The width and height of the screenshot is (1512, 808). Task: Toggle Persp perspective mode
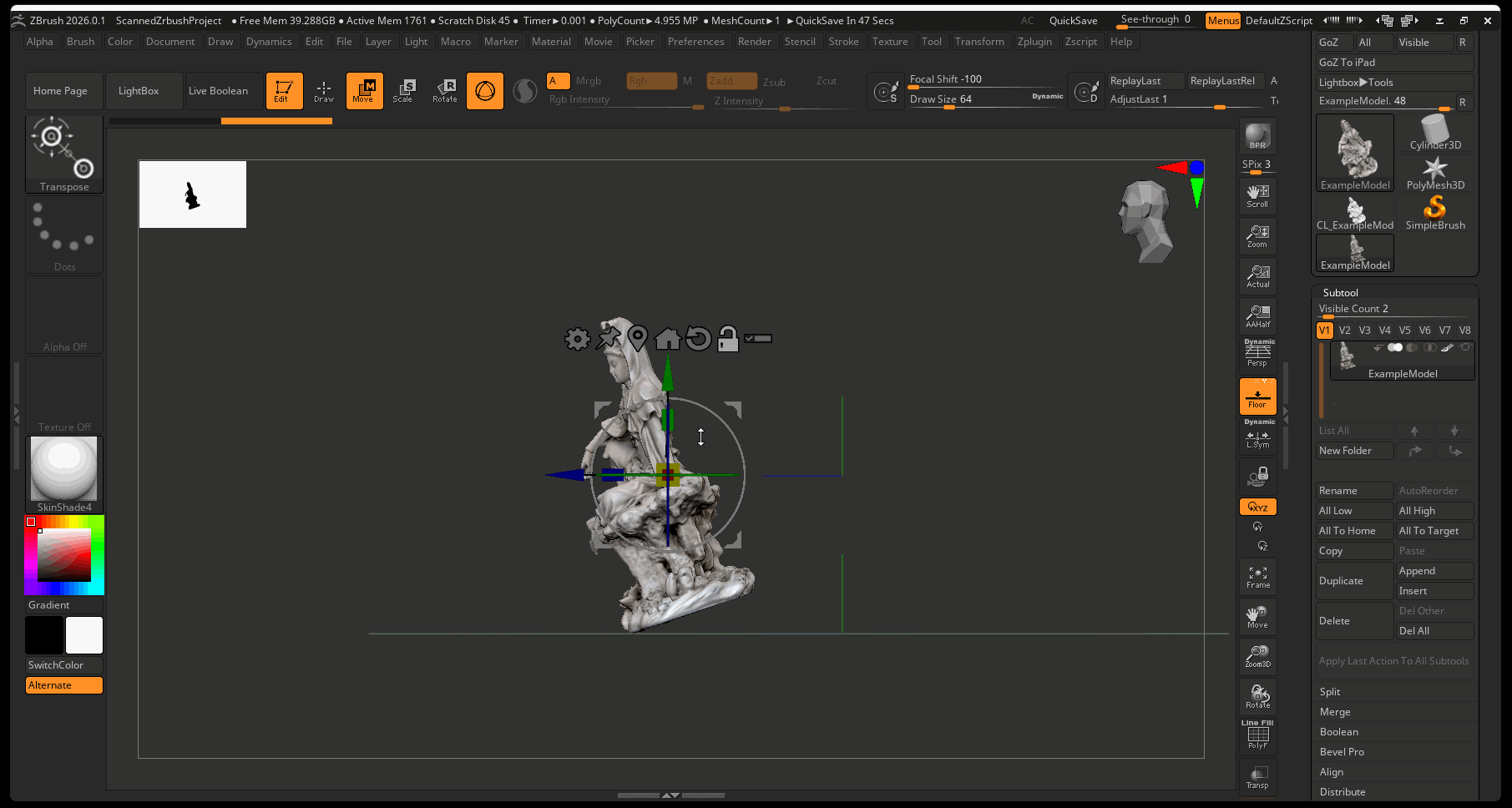[x=1257, y=354]
